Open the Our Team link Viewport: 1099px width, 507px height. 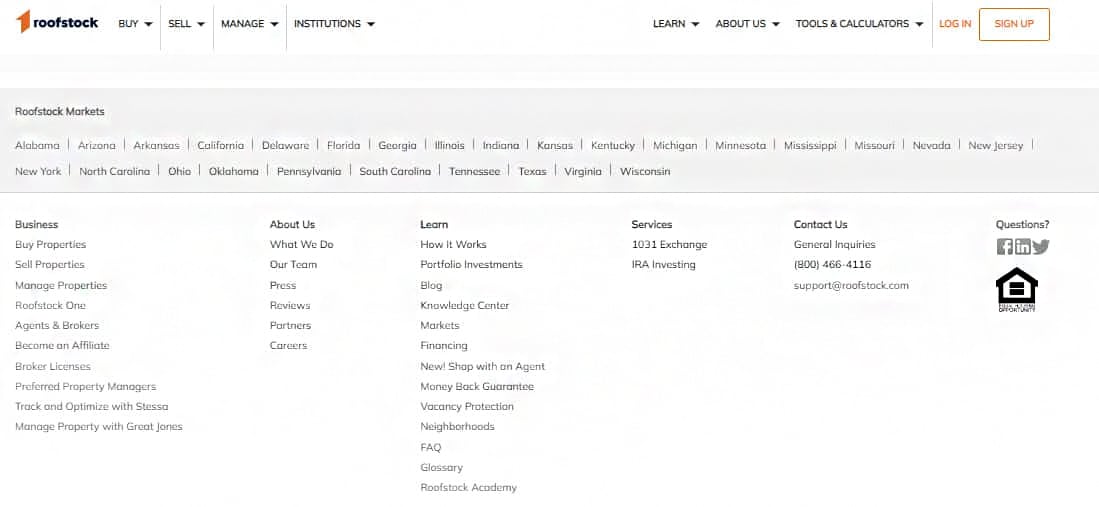click(x=293, y=264)
